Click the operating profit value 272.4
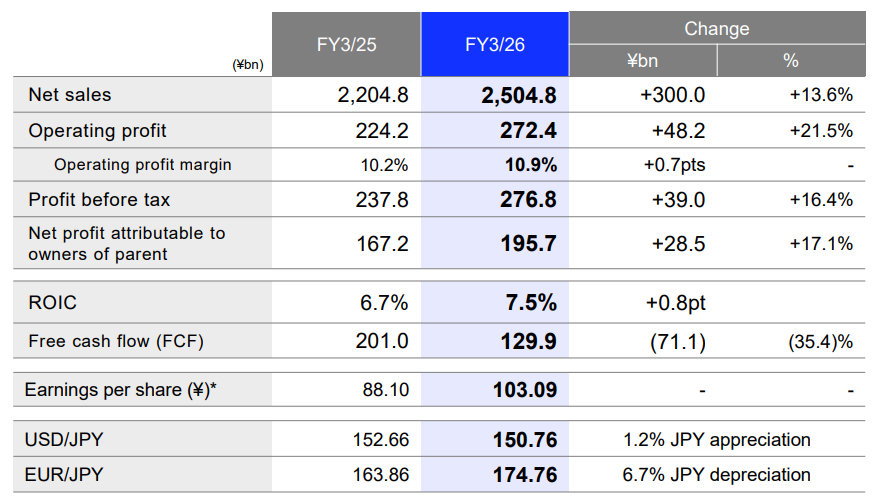874x503 pixels. (x=528, y=131)
